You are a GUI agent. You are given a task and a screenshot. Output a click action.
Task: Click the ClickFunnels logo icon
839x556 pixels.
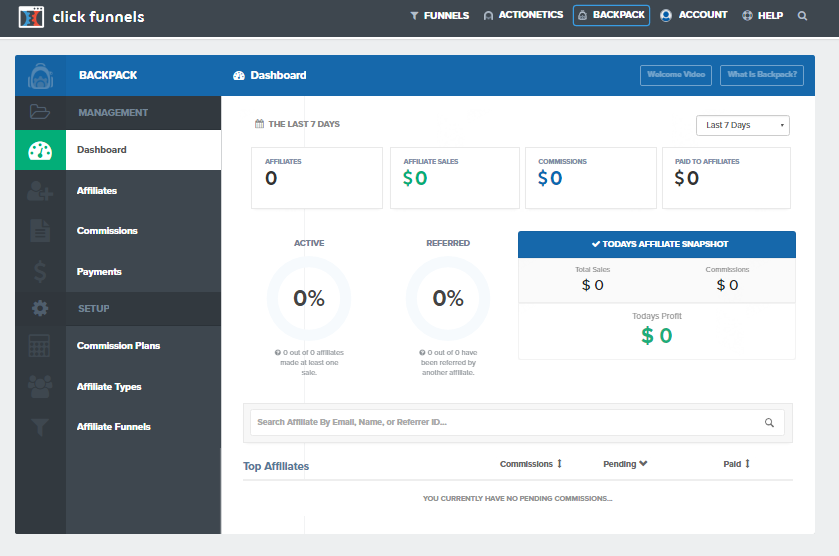tap(31, 17)
